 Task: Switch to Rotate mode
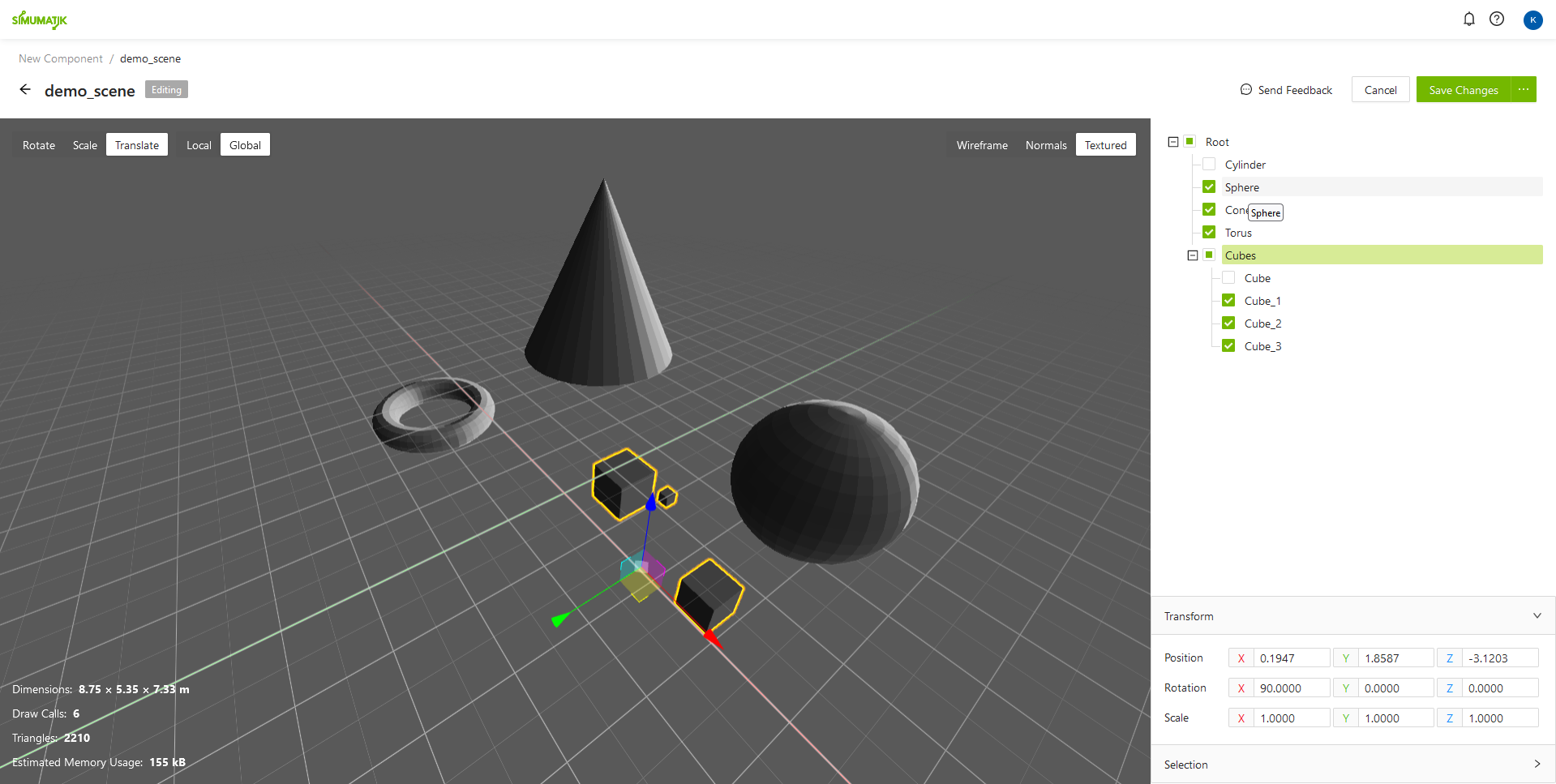pos(39,145)
